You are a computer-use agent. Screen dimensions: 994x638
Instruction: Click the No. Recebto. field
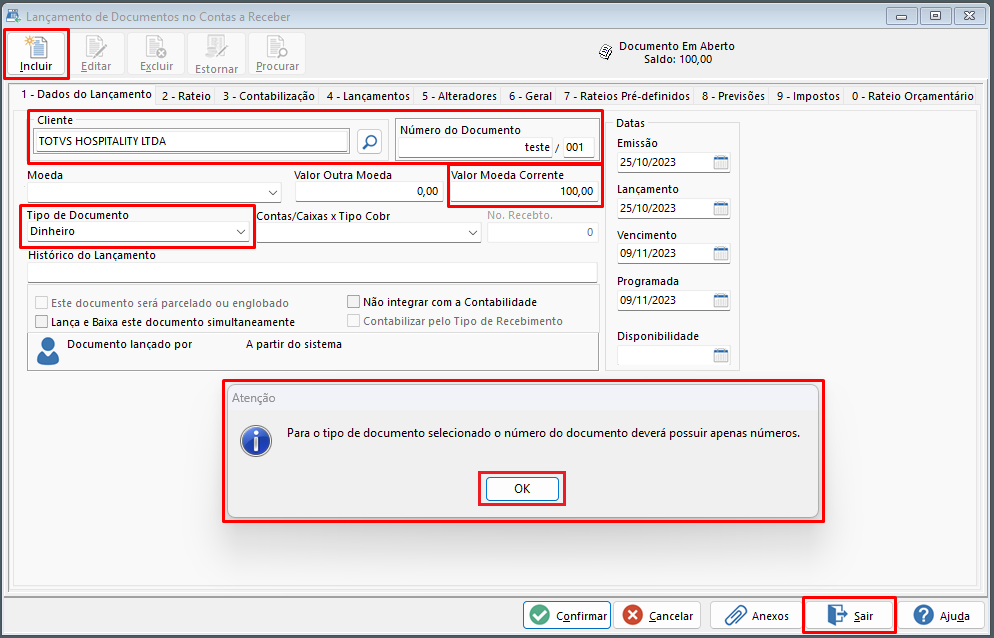(x=543, y=233)
